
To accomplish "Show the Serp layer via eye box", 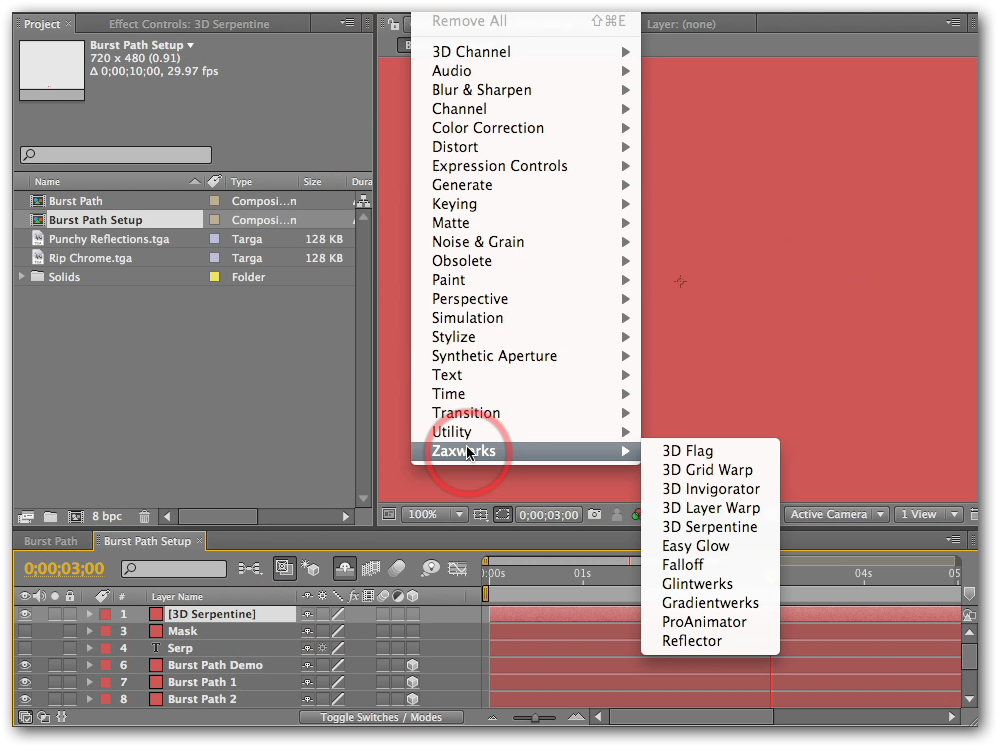I will click(25, 648).
